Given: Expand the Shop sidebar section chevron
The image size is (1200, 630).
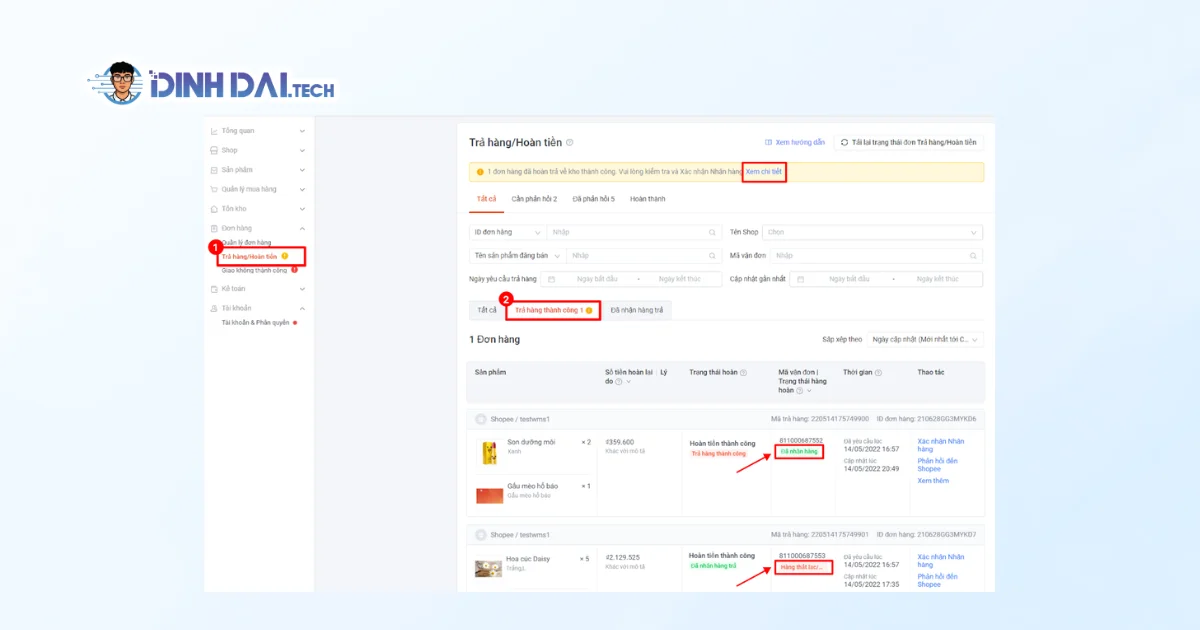Looking at the screenshot, I should [x=302, y=150].
